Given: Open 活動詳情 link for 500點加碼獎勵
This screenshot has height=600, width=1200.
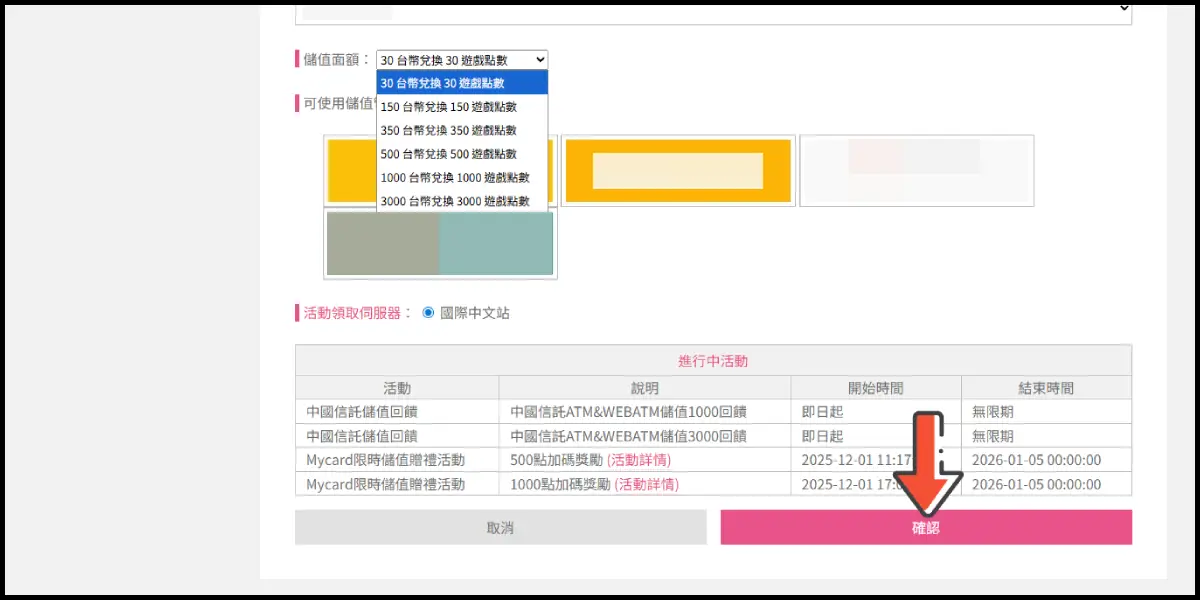Looking at the screenshot, I should point(638,460).
